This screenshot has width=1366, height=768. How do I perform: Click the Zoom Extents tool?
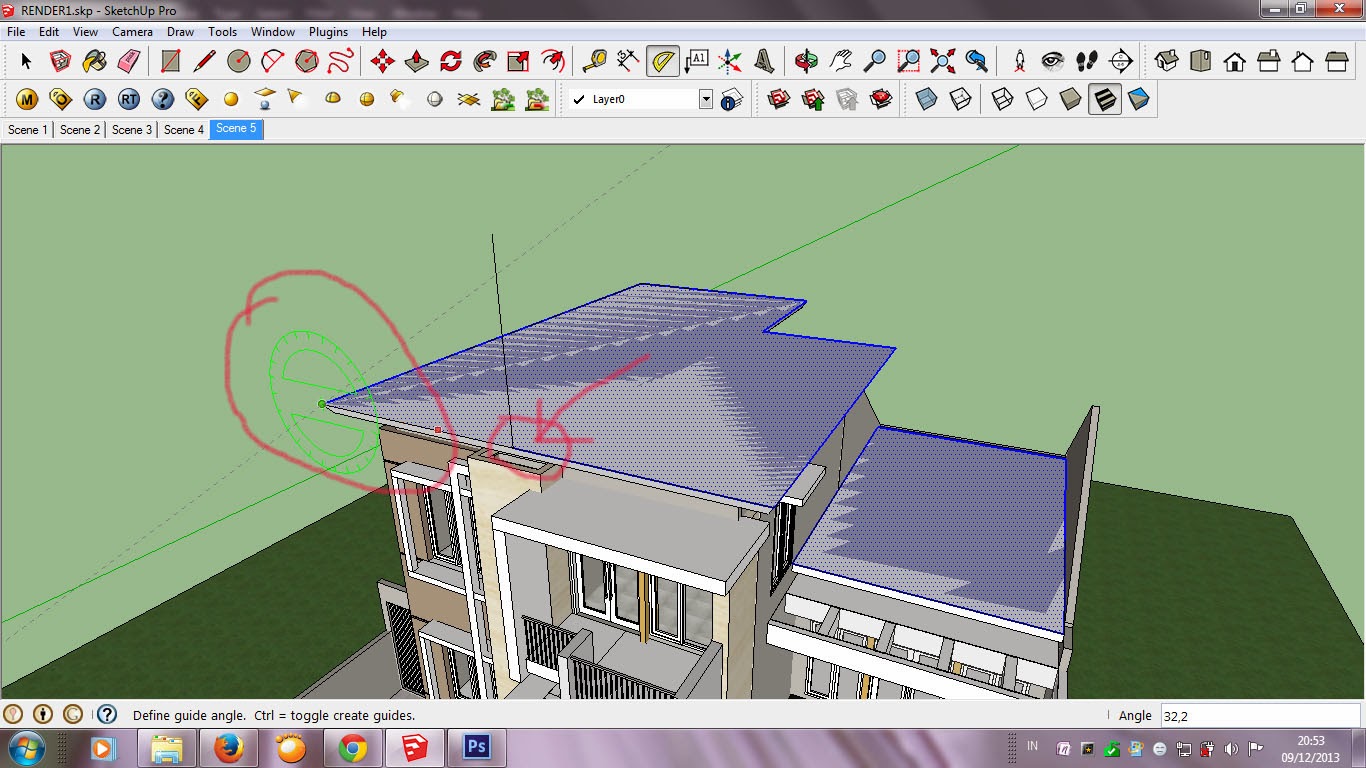pos(942,61)
